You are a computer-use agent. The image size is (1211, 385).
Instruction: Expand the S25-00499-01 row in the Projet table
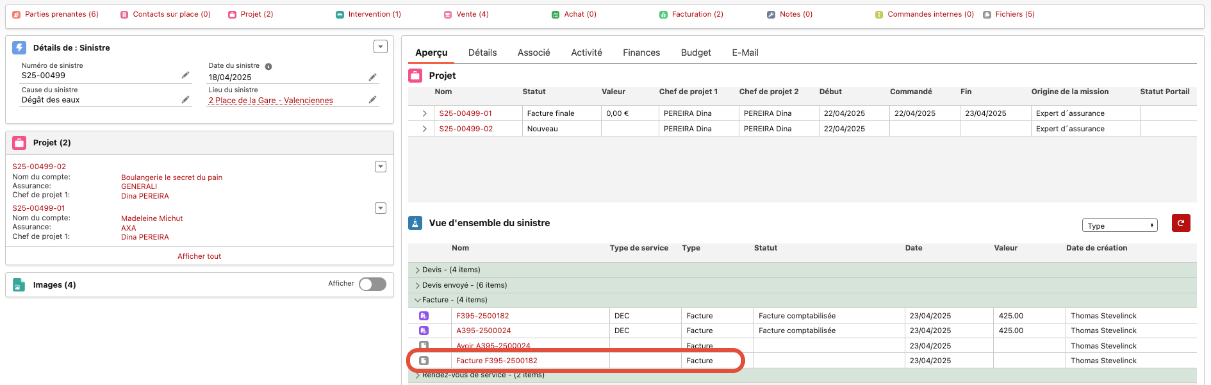pos(424,114)
